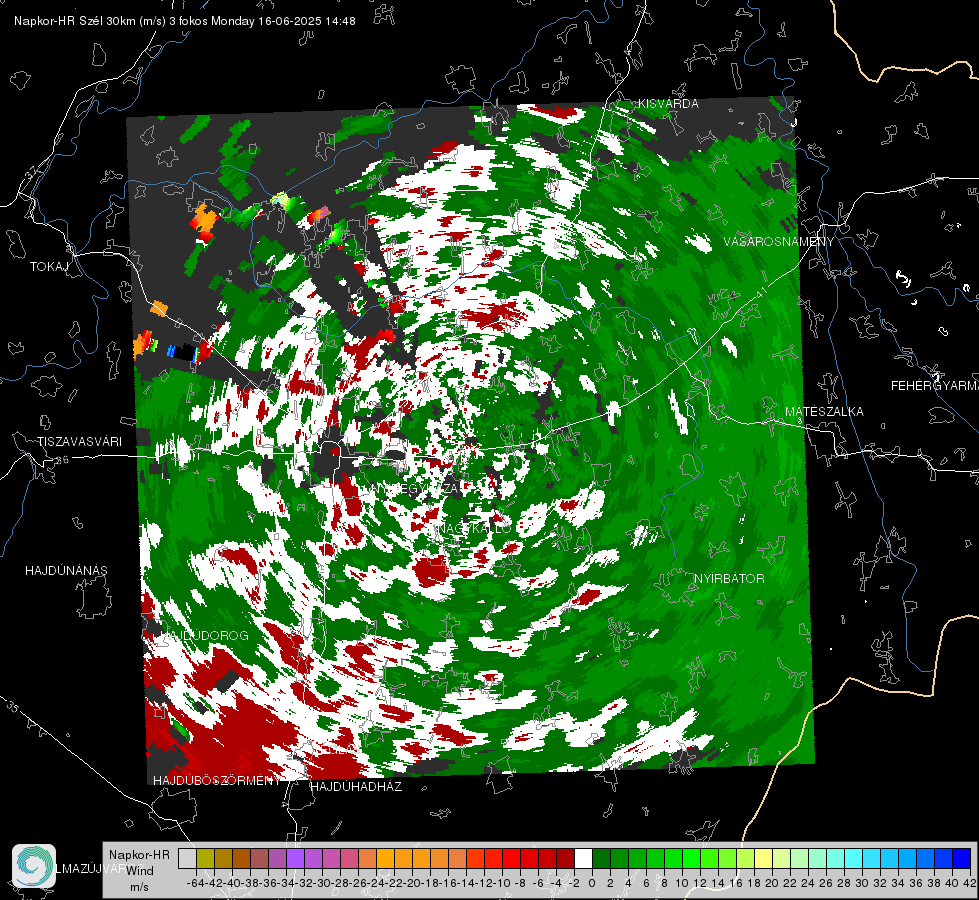Click the 'Napkor-HR Szél 30km' title text
Image resolution: width=979 pixels, height=900 pixels.
[90, 21]
